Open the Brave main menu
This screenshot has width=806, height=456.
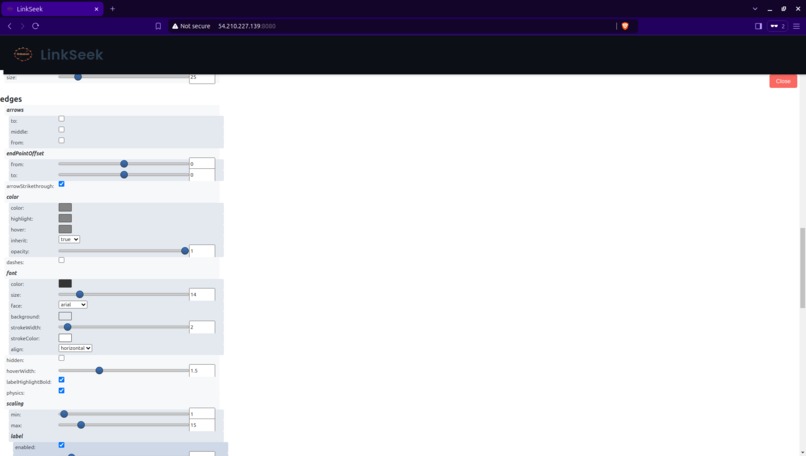[796, 26]
